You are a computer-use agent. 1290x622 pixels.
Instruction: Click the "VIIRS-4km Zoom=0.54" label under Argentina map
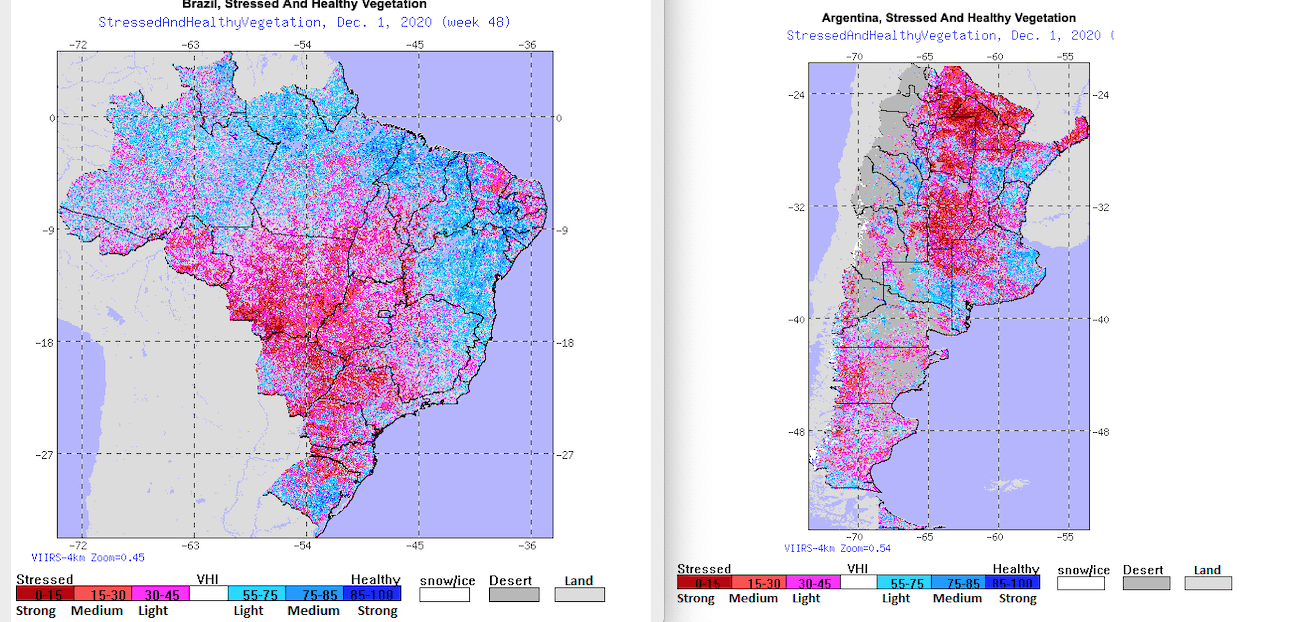point(837,547)
